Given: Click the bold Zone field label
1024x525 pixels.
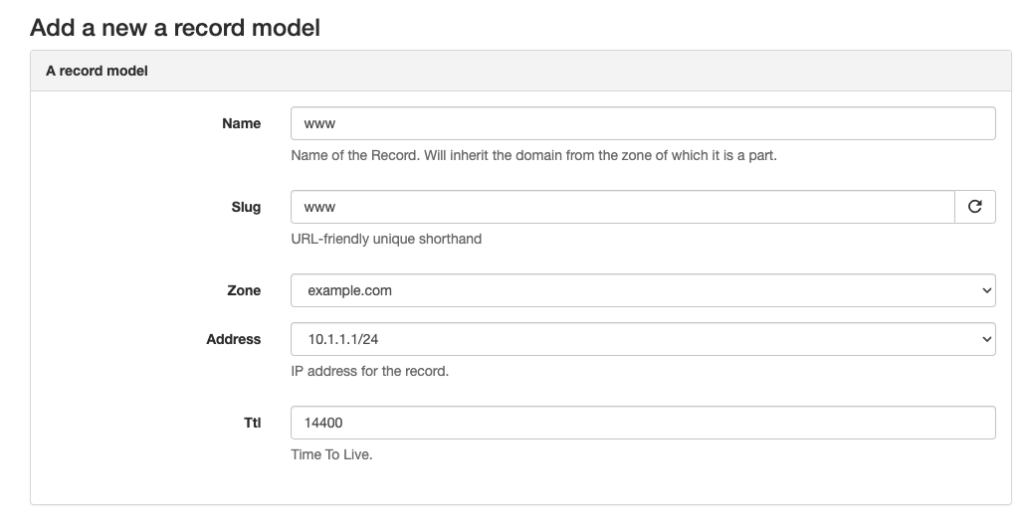Looking at the screenshot, I should tap(244, 291).
